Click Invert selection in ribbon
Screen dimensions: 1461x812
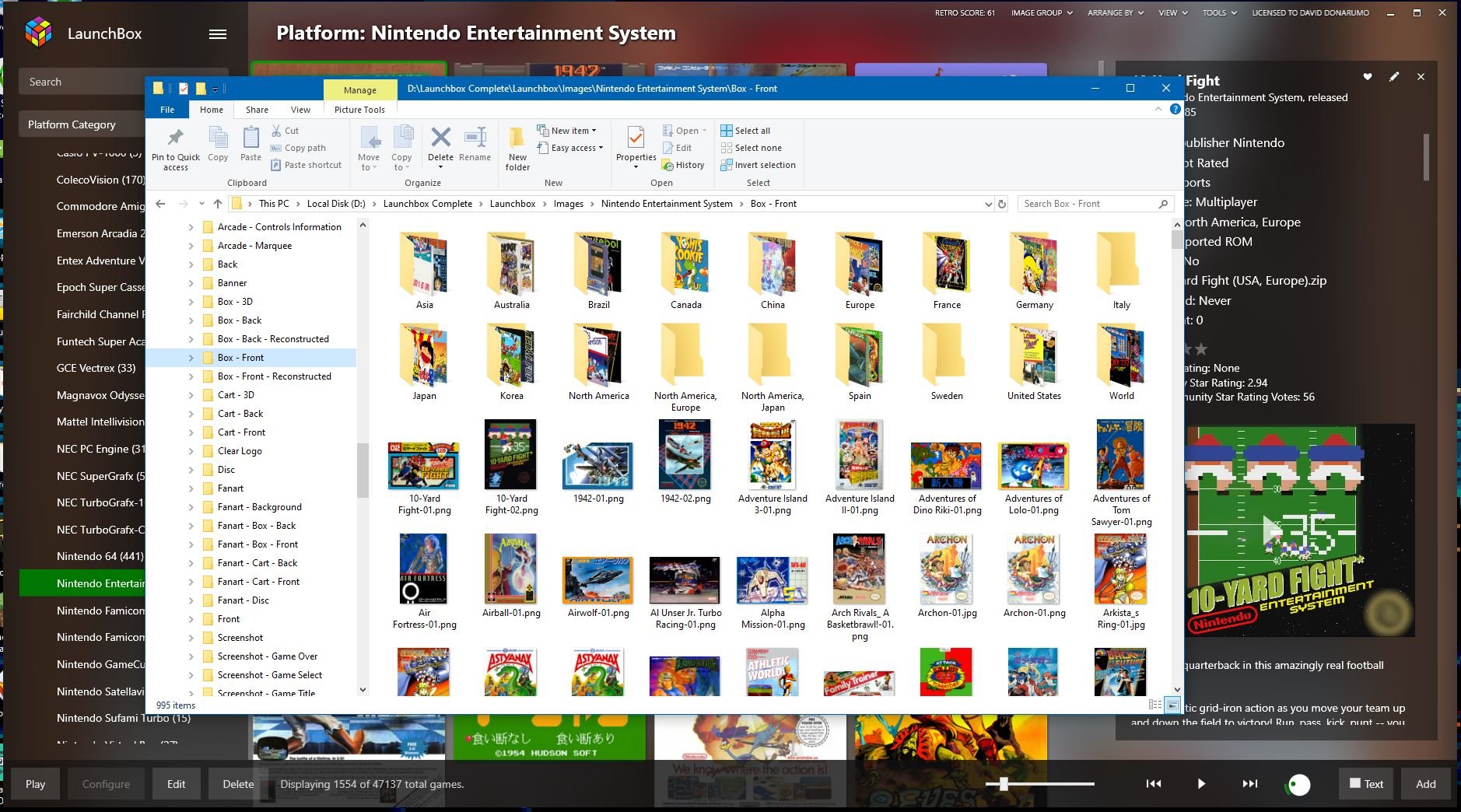click(x=758, y=165)
